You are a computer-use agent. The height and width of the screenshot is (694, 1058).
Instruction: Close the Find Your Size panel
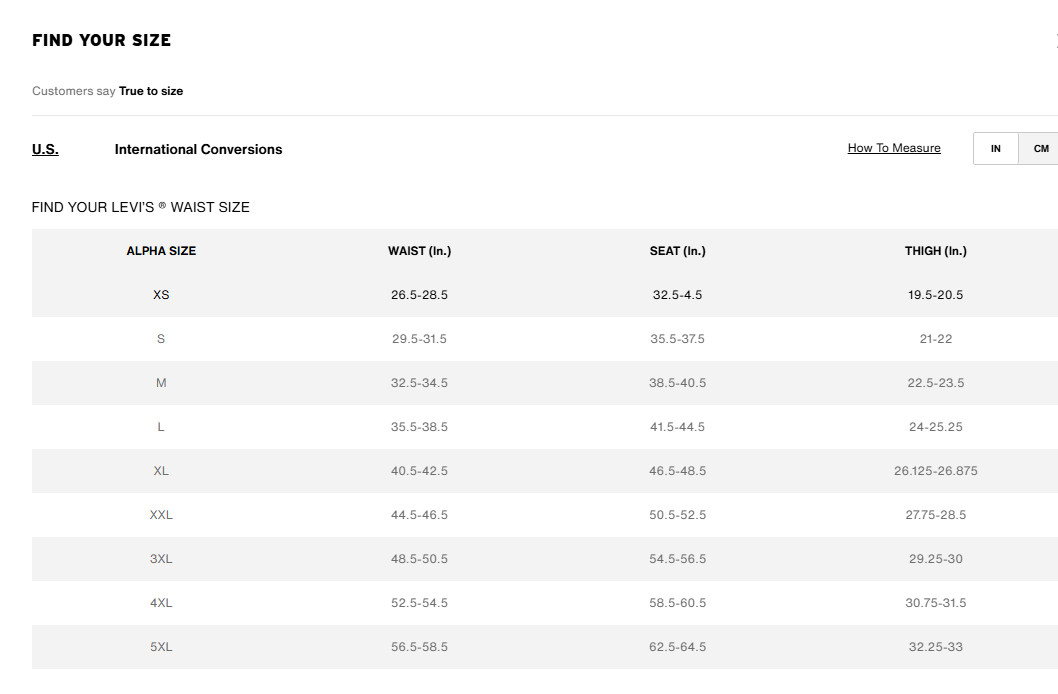pos(1055,40)
